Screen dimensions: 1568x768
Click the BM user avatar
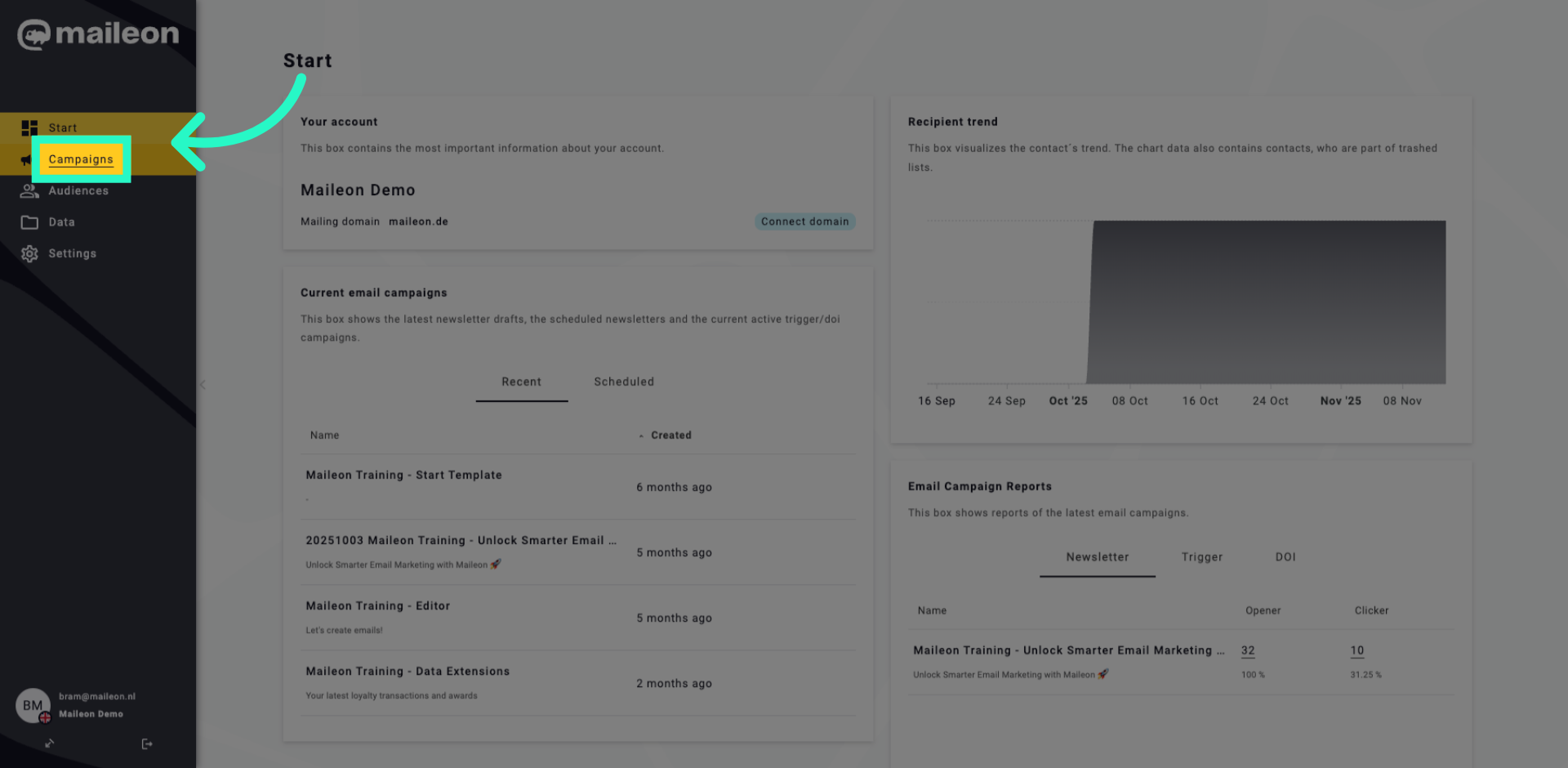(33, 705)
